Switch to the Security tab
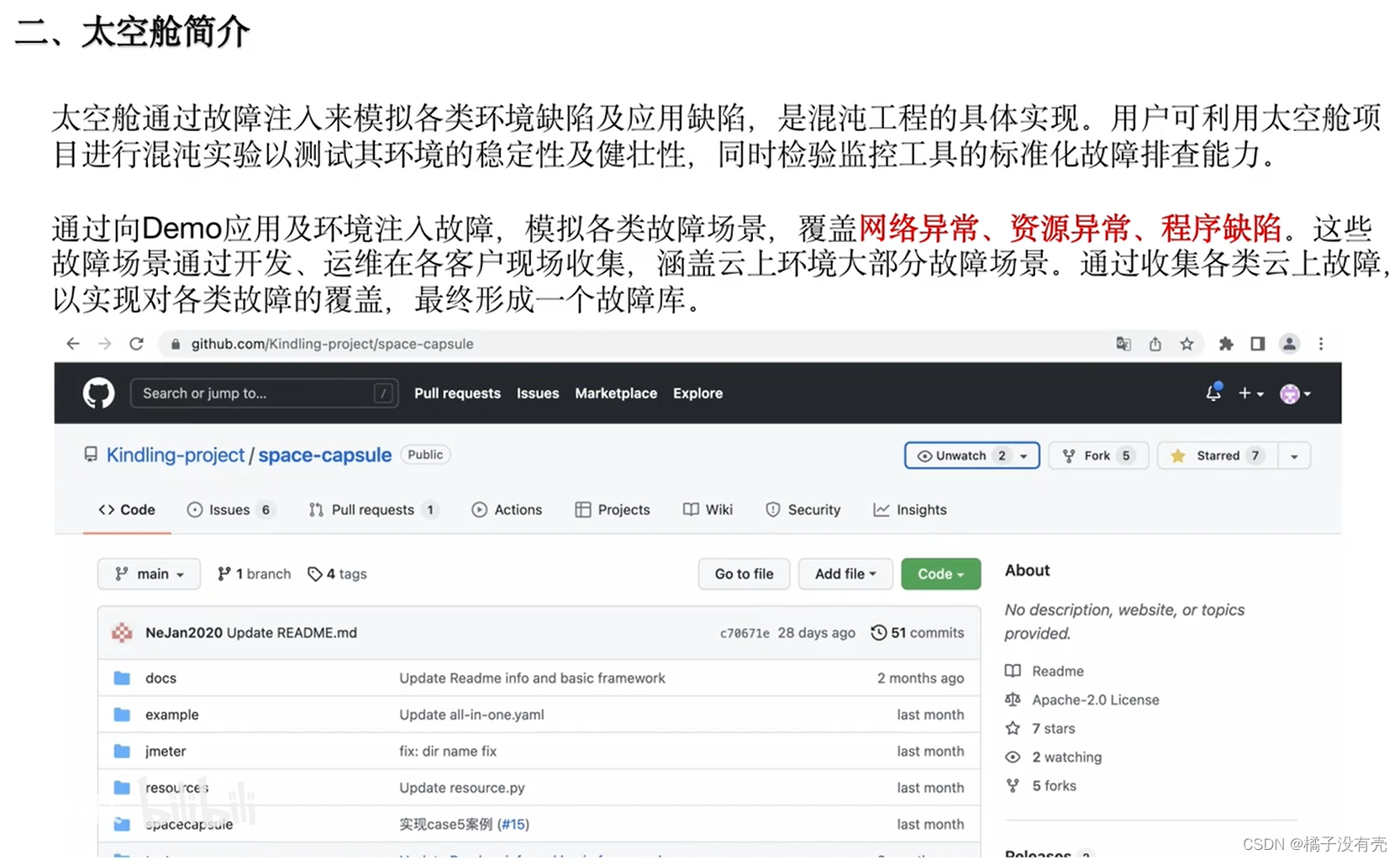This screenshot has height=860, width=1400. pos(803,509)
